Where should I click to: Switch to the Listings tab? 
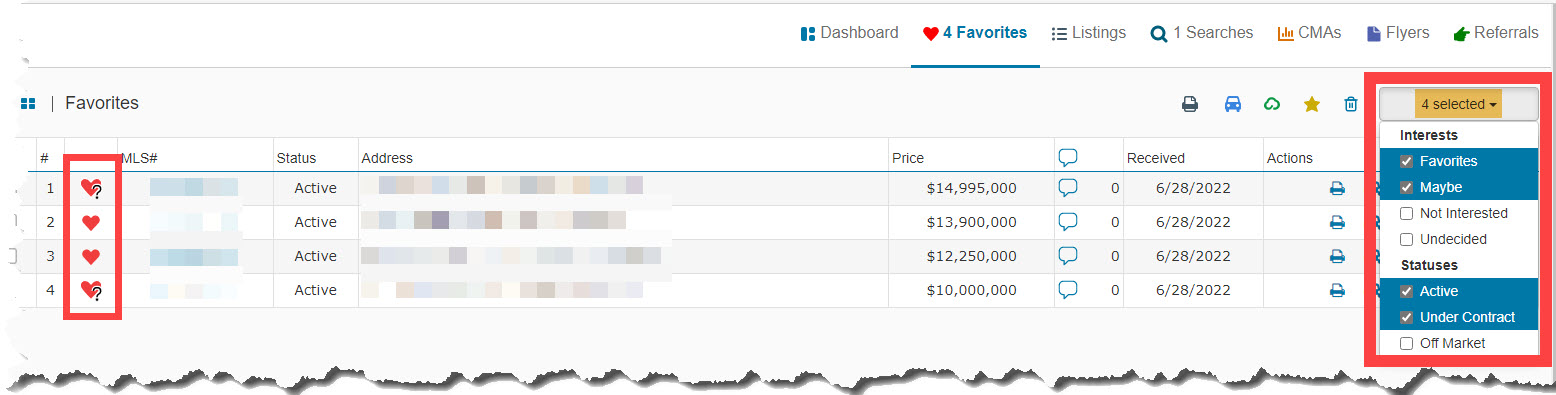[1089, 33]
